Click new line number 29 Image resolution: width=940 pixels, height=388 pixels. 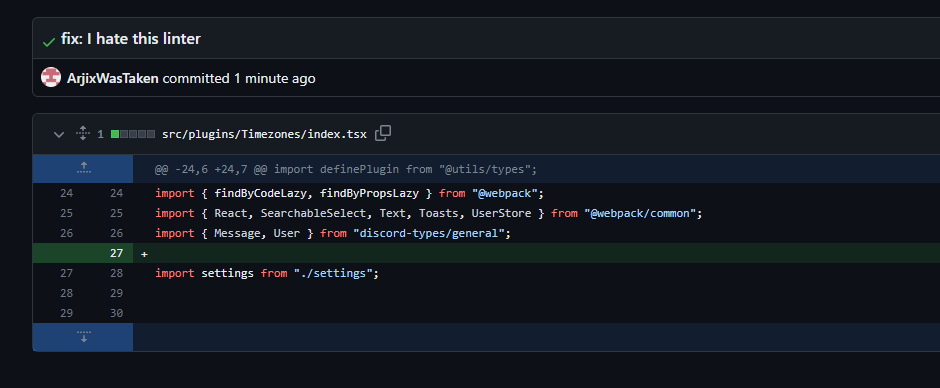point(116,293)
